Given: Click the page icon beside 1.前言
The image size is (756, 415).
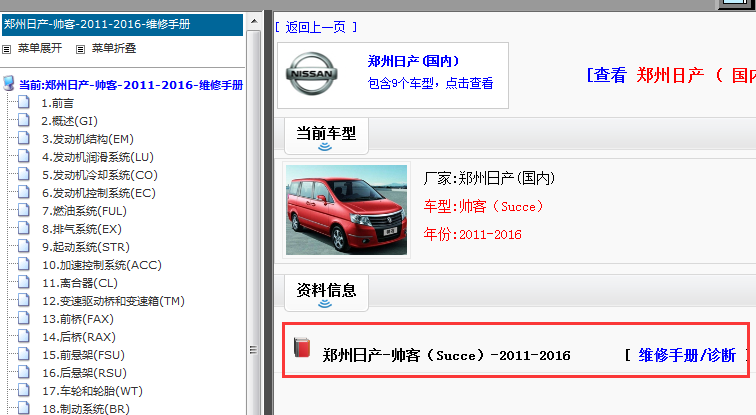Looking at the screenshot, I should coord(24,103).
